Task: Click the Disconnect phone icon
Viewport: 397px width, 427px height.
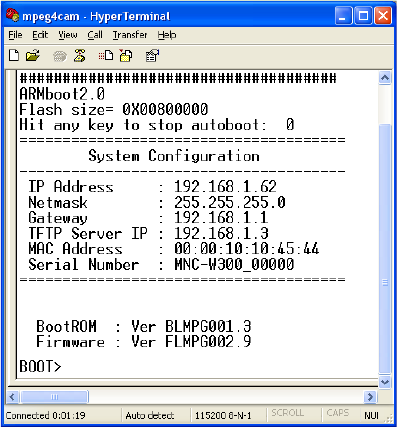Action: 80,56
